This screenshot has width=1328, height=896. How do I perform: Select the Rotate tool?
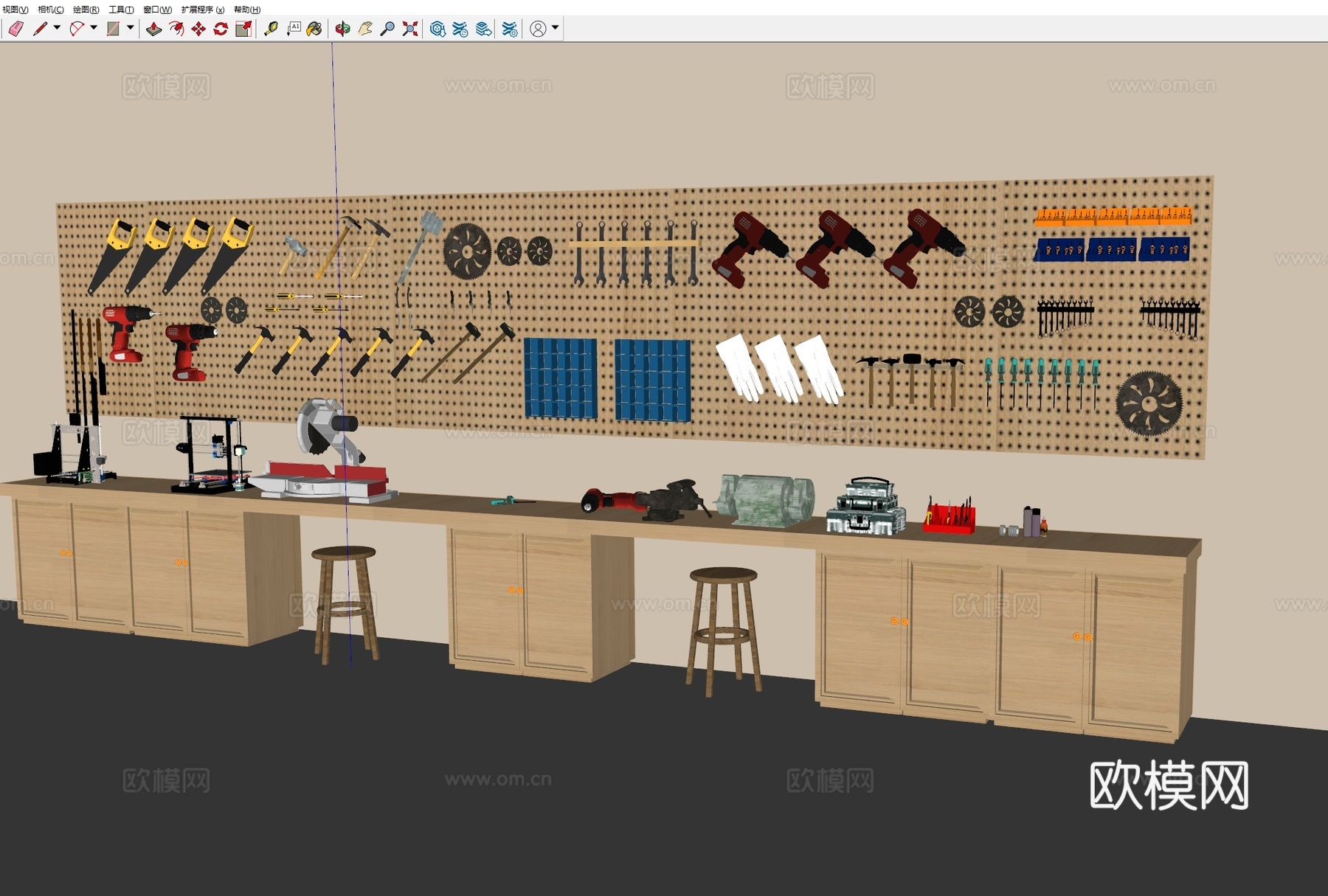point(221,29)
